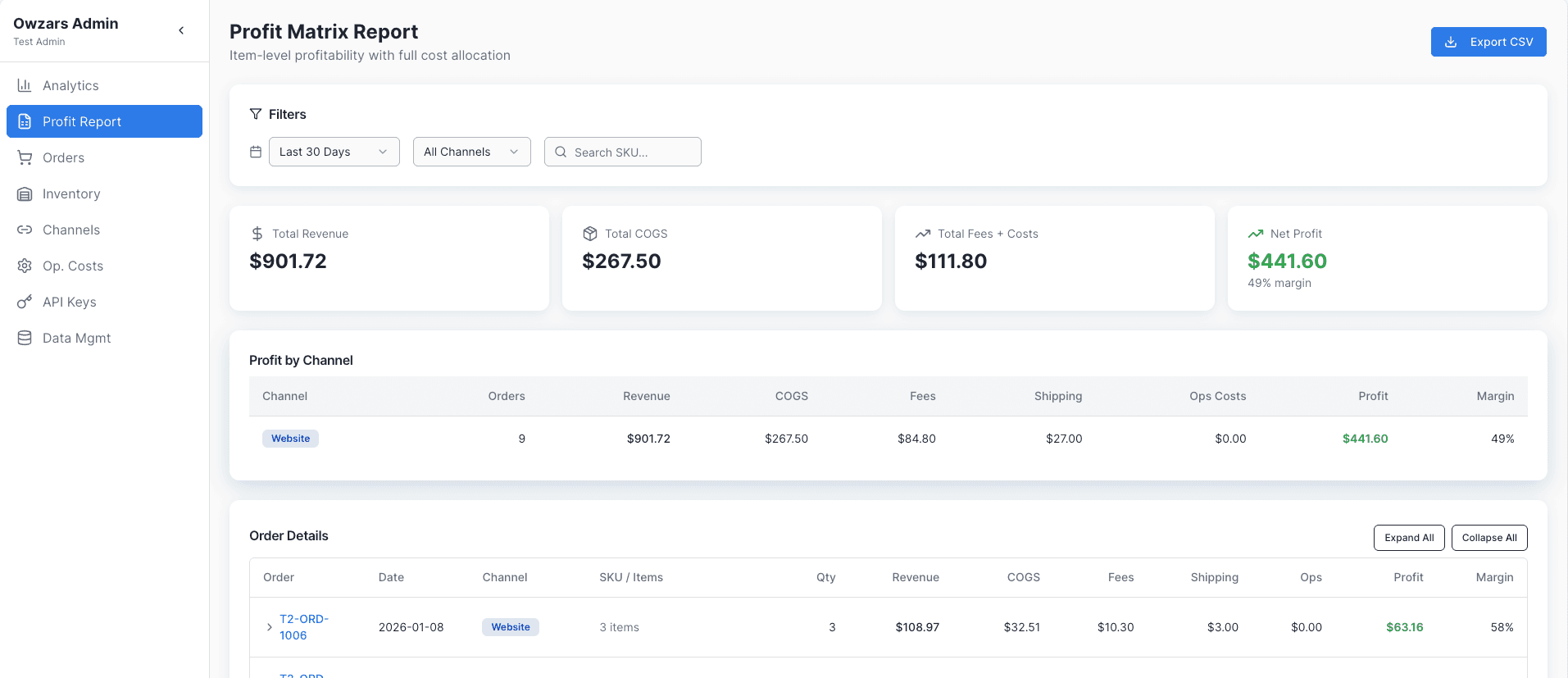This screenshot has width=1568, height=678.
Task: Click the Profit Report document icon
Action: click(x=25, y=121)
